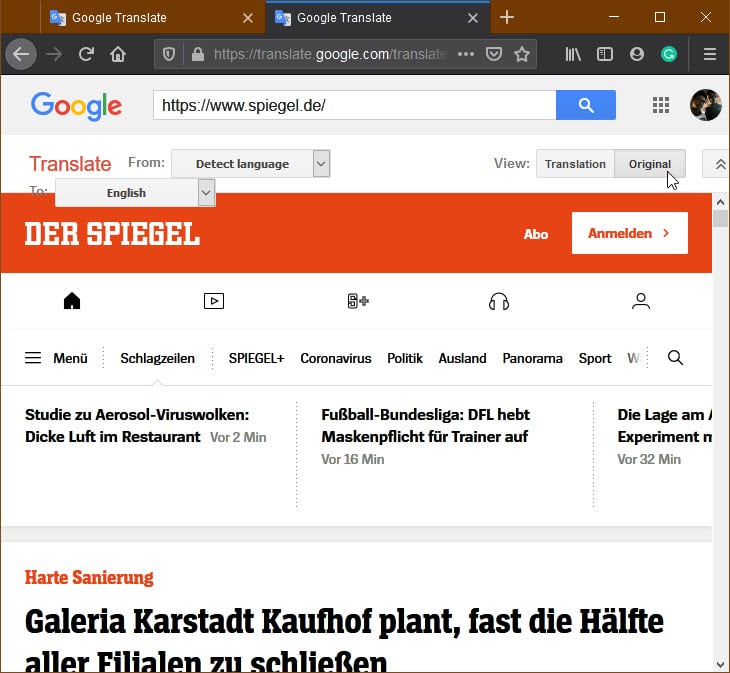The image size is (730, 673).
Task: Open the Aerosol-Viruswolken study headline
Action: [137, 425]
